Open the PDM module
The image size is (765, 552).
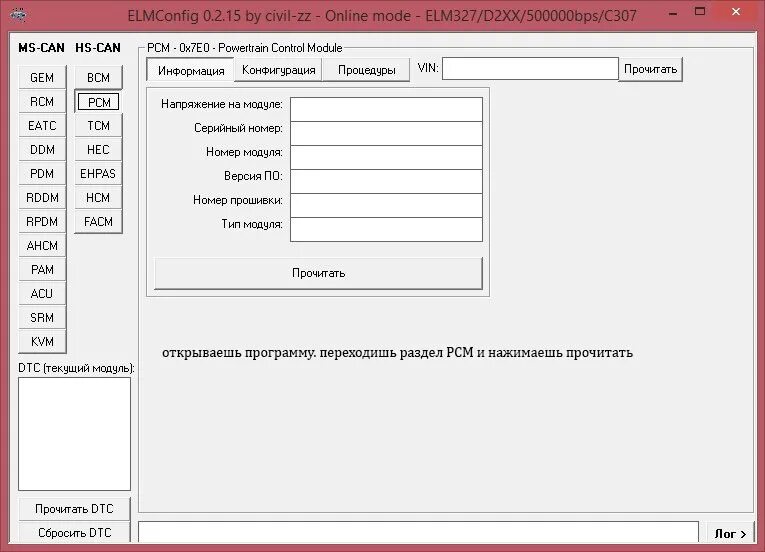[x=42, y=173]
